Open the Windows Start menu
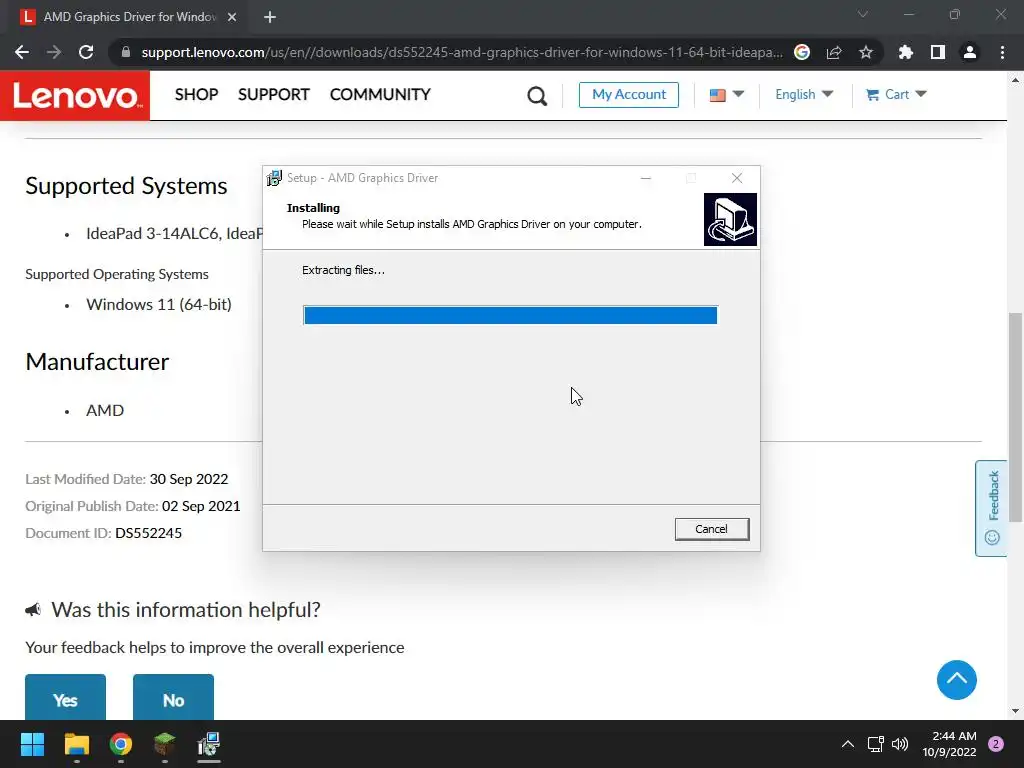This screenshot has width=1024, height=768. [x=32, y=744]
